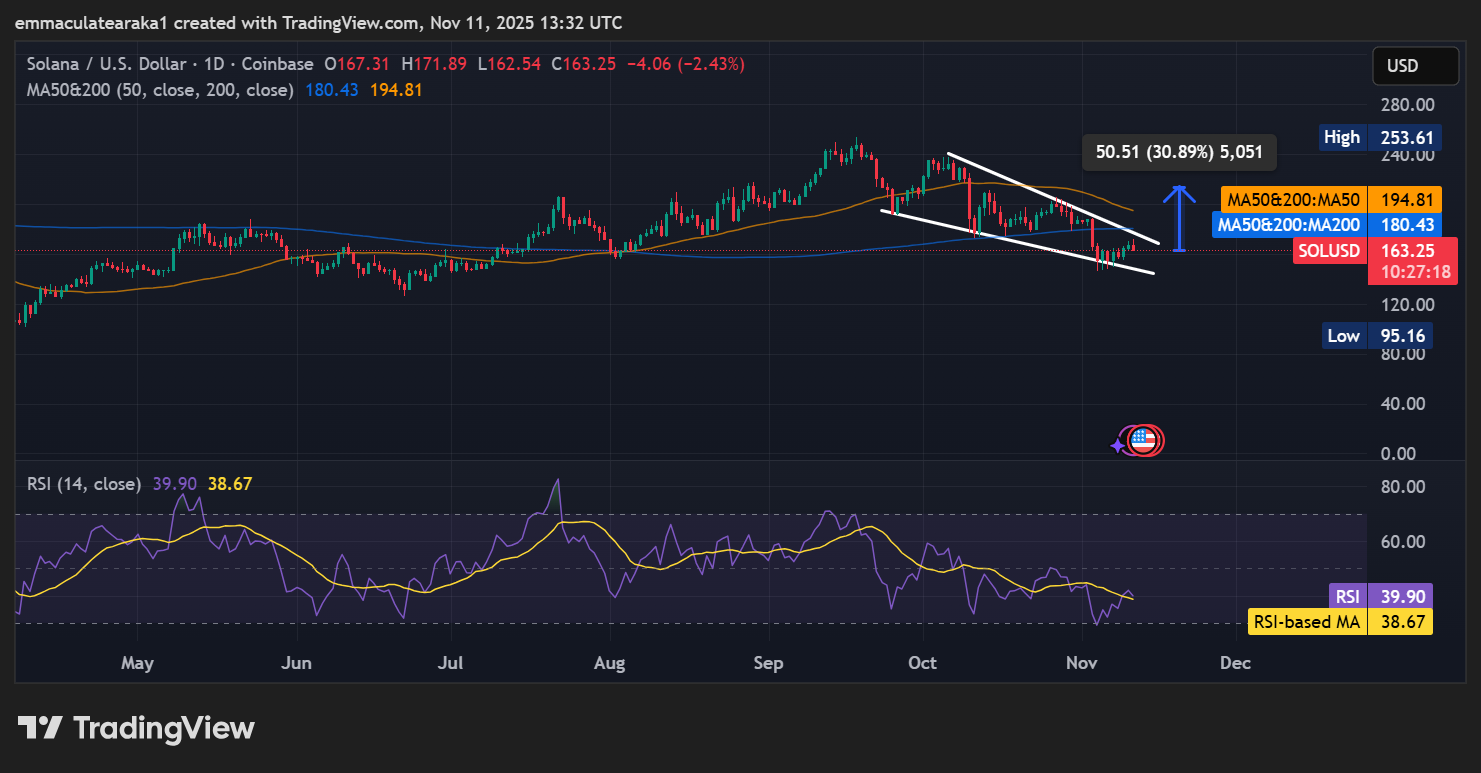Click the purple sparkle event marker
The height and width of the screenshot is (773, 1481).
click(x=1120, y=445)
